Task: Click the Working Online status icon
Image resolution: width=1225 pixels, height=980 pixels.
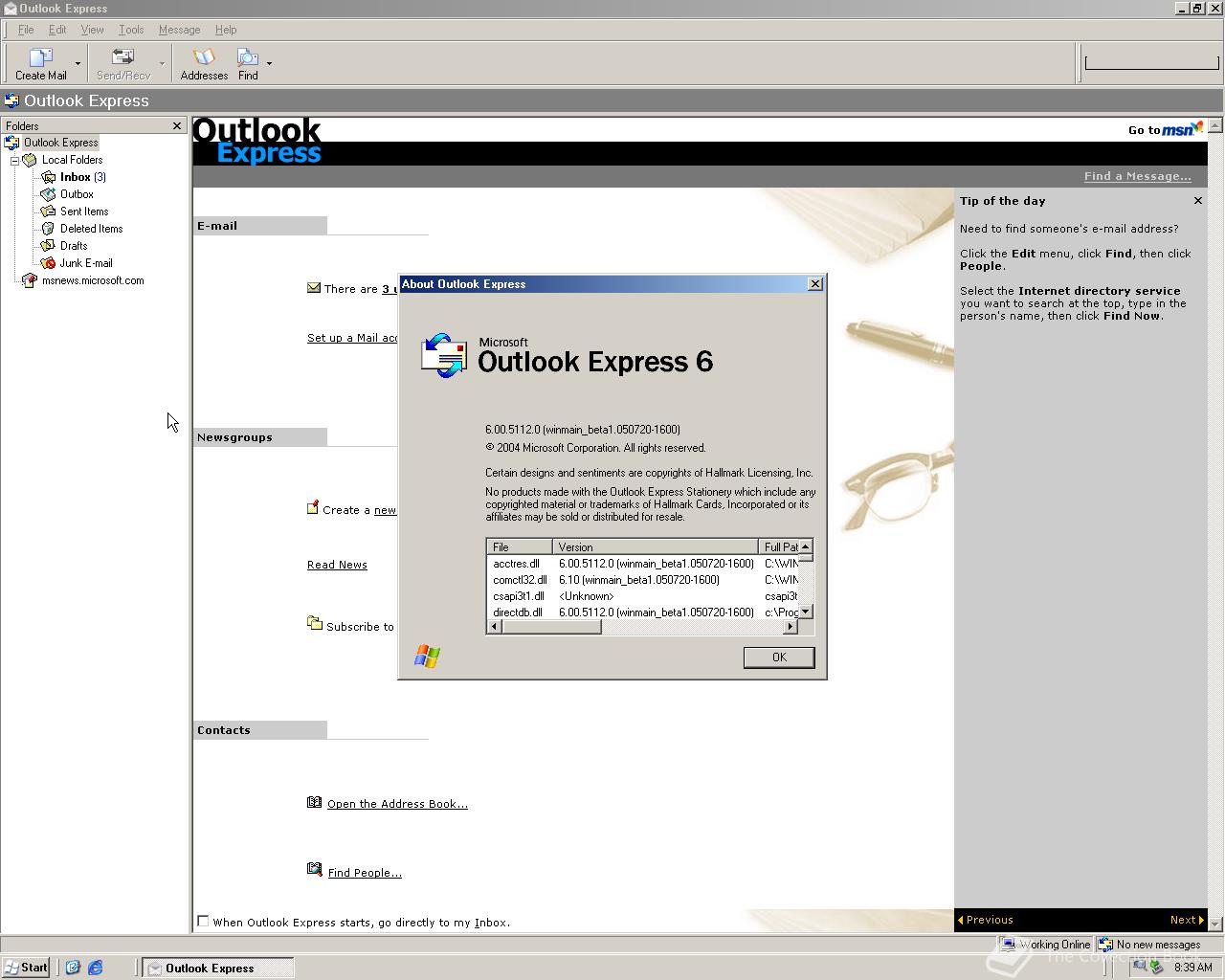Action: [x=1009, y=945]
